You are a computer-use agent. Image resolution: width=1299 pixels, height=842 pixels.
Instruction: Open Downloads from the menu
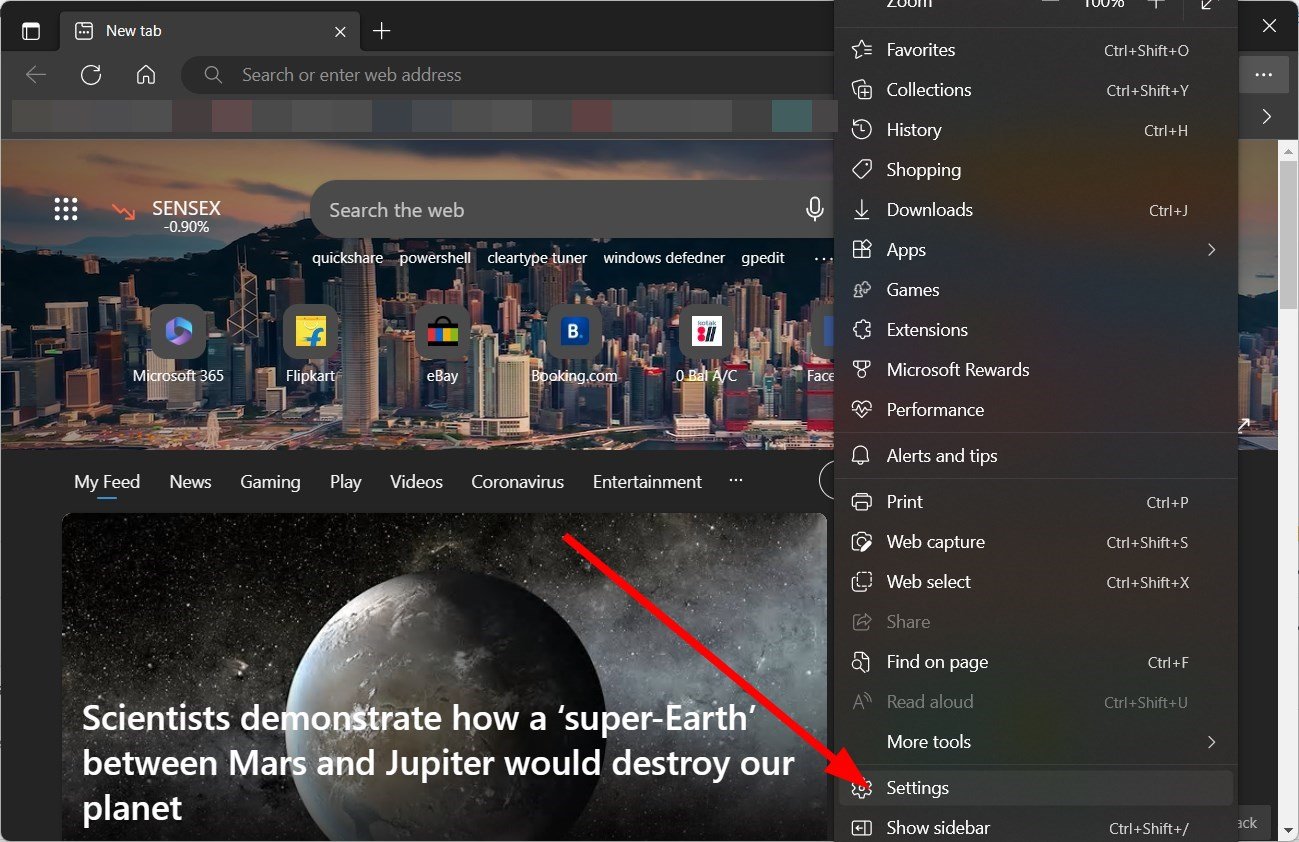(x=1036, y=210)
